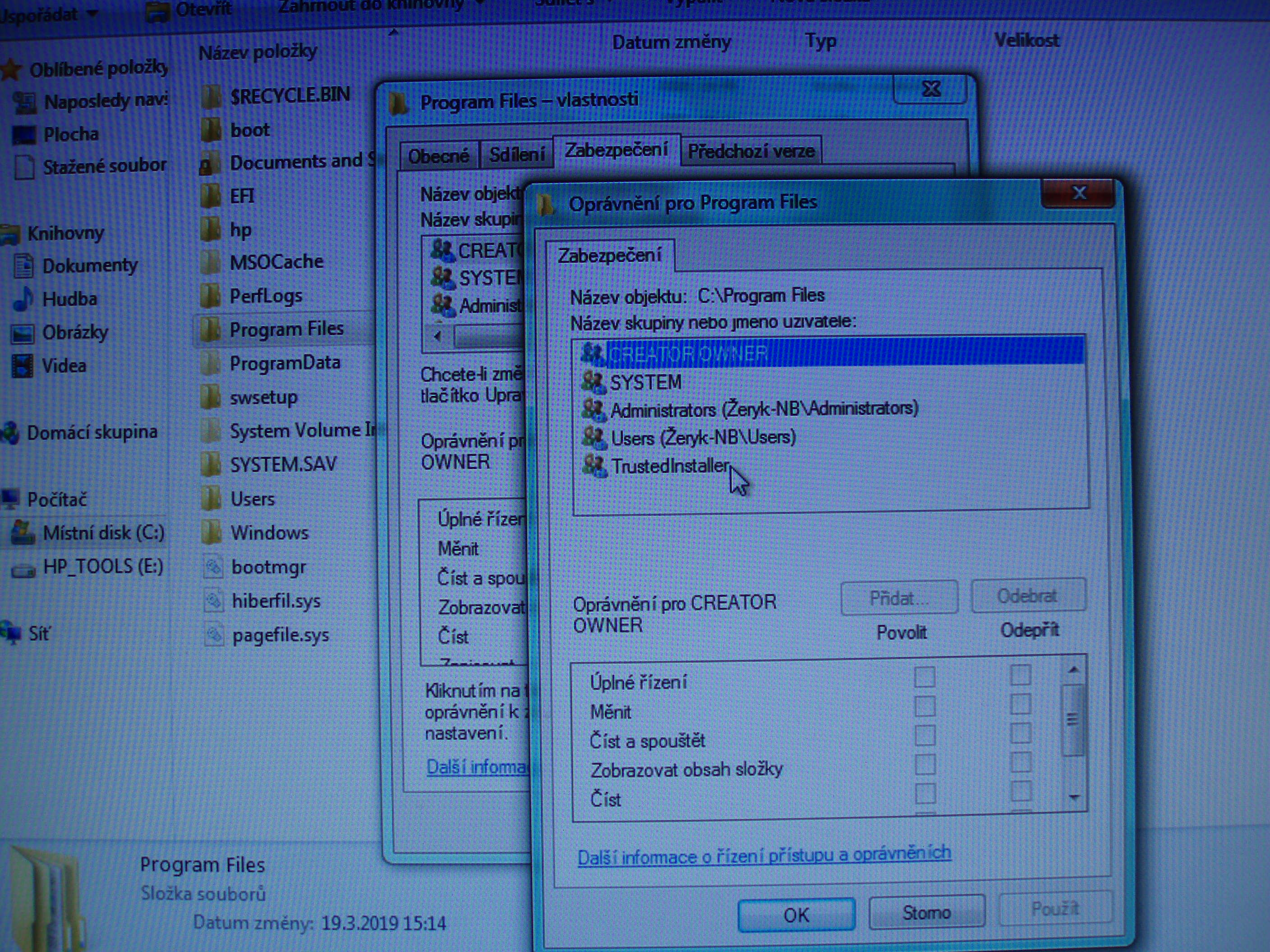Open the Windows folder icon
The height and width of the screenshot is (952, 1270).
click(211, 532)
